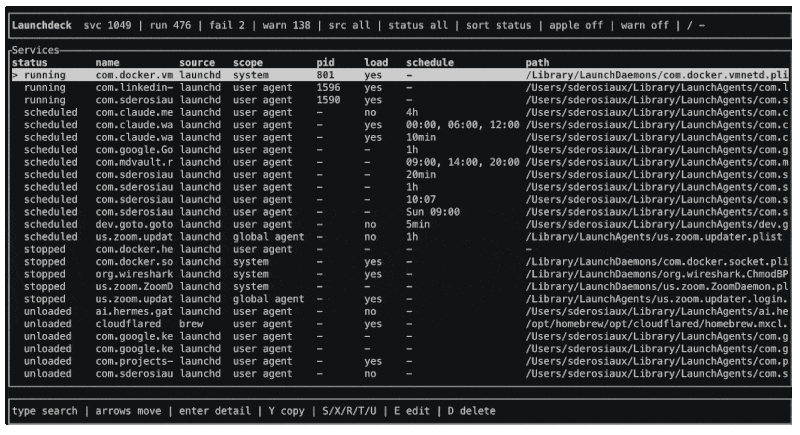Select the com.projects- unloaded row
The width and height of the screenshot is (800, 435).
tap(400, 361)
